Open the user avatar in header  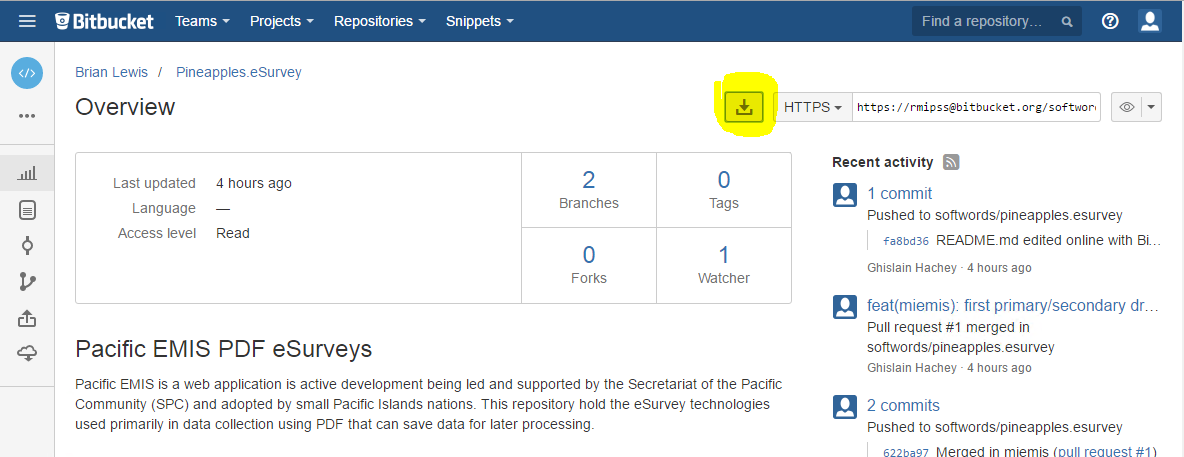click(x=1150, y=21)
